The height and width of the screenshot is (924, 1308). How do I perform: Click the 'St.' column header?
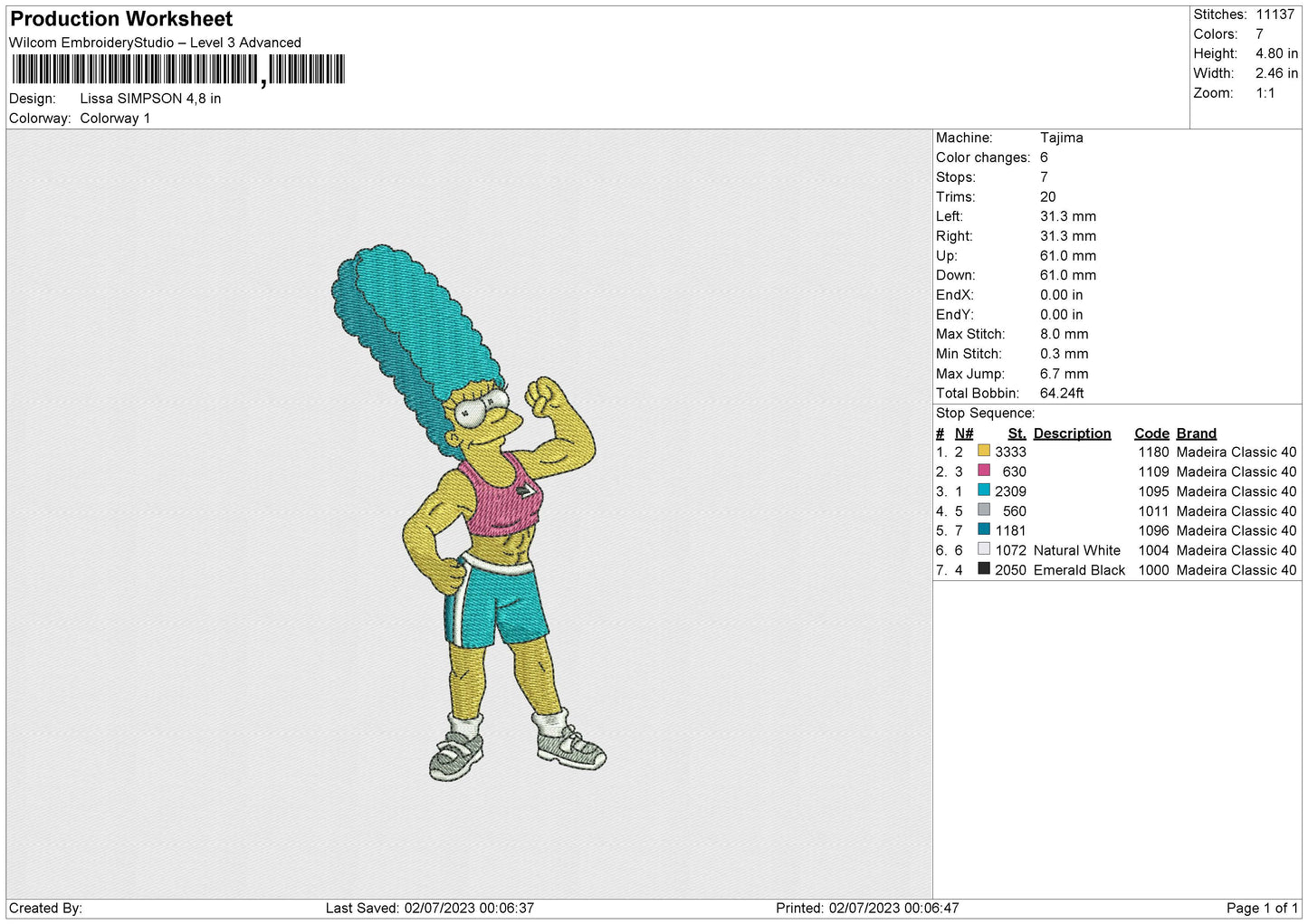coord(1017,433)
